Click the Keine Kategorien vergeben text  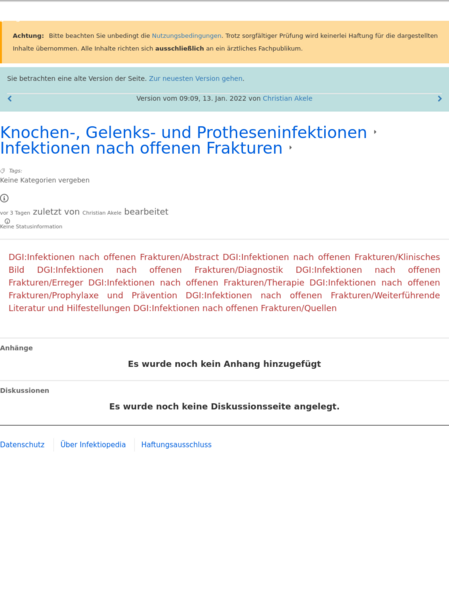point(45,180)
